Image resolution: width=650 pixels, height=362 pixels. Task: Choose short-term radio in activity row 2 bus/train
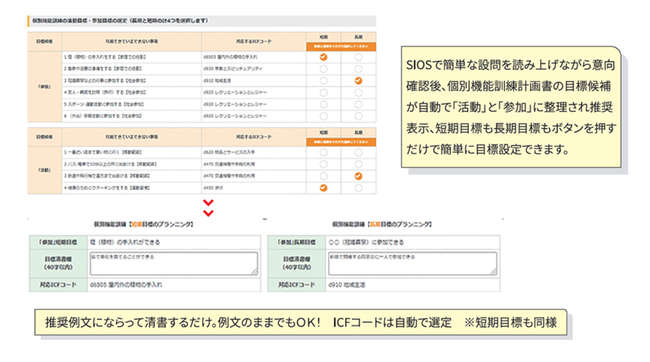point(323,164)
